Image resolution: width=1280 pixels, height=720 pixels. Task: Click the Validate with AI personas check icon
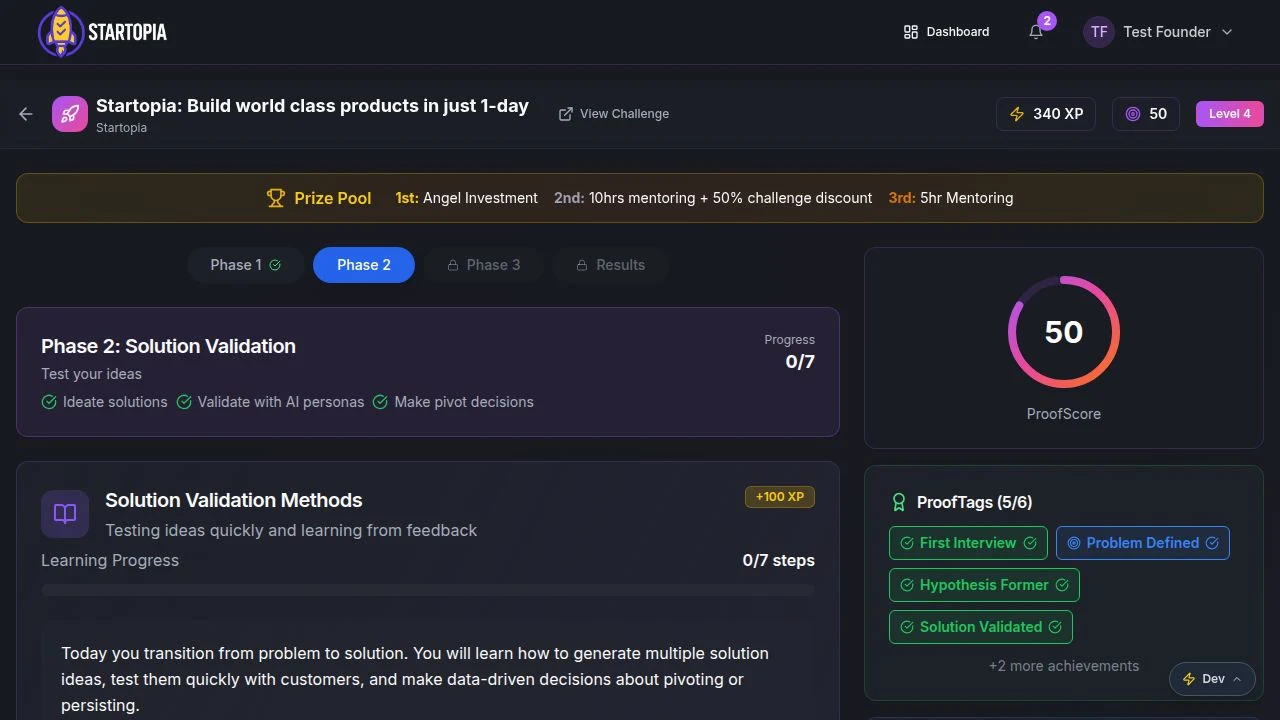coord(184,402)
